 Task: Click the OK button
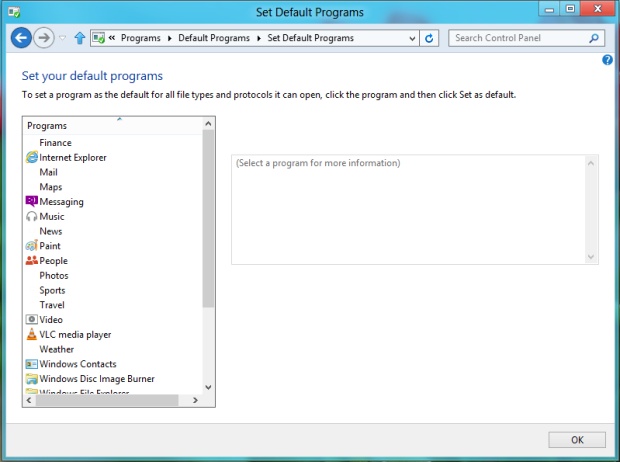tap(577, 440)
